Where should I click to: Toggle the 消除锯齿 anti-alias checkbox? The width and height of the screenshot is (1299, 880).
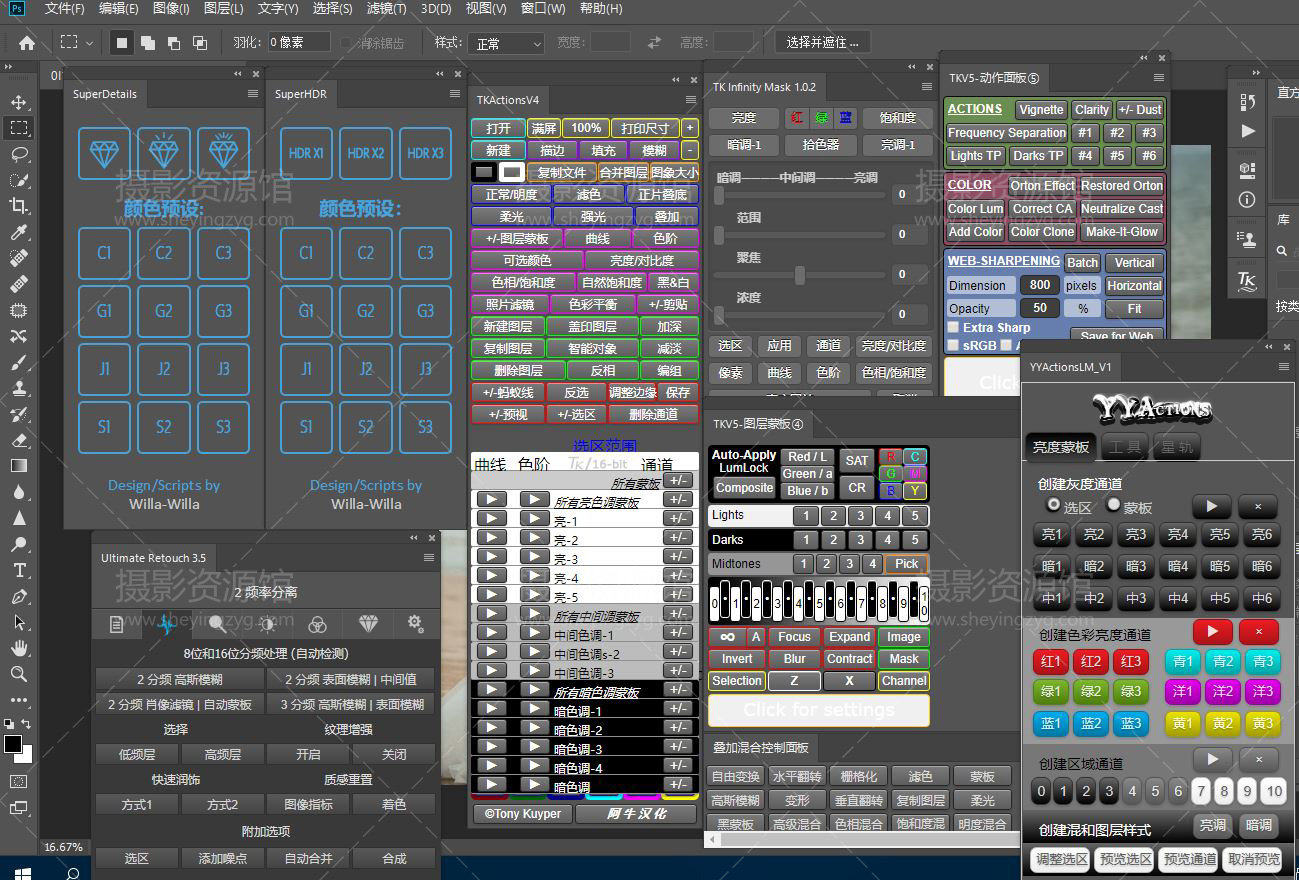[347, 43]
